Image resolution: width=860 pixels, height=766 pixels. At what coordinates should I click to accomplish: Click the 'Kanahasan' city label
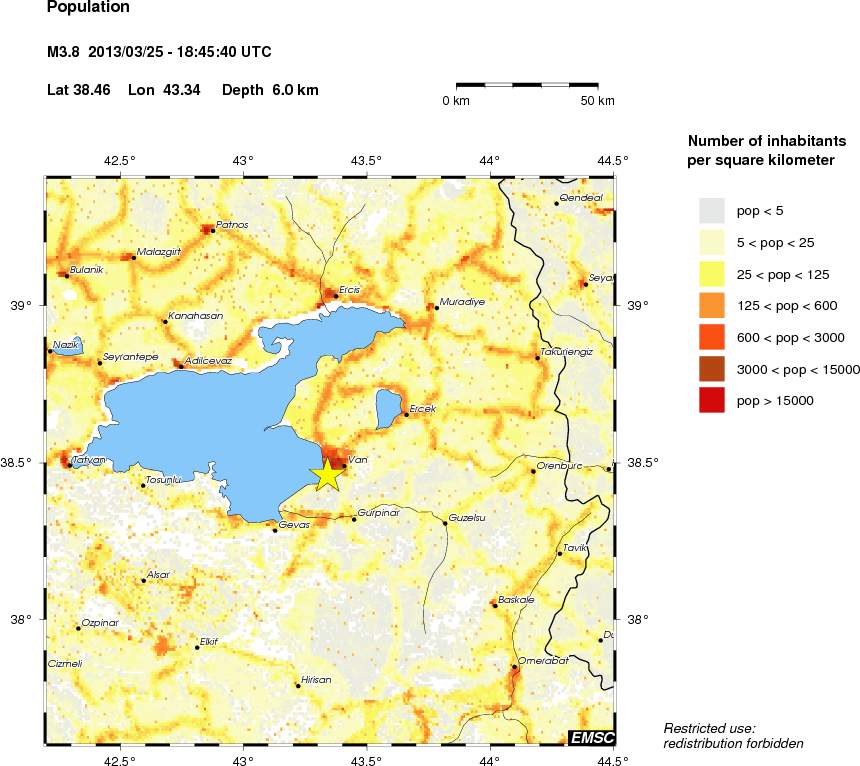click(x=196, y=315)
